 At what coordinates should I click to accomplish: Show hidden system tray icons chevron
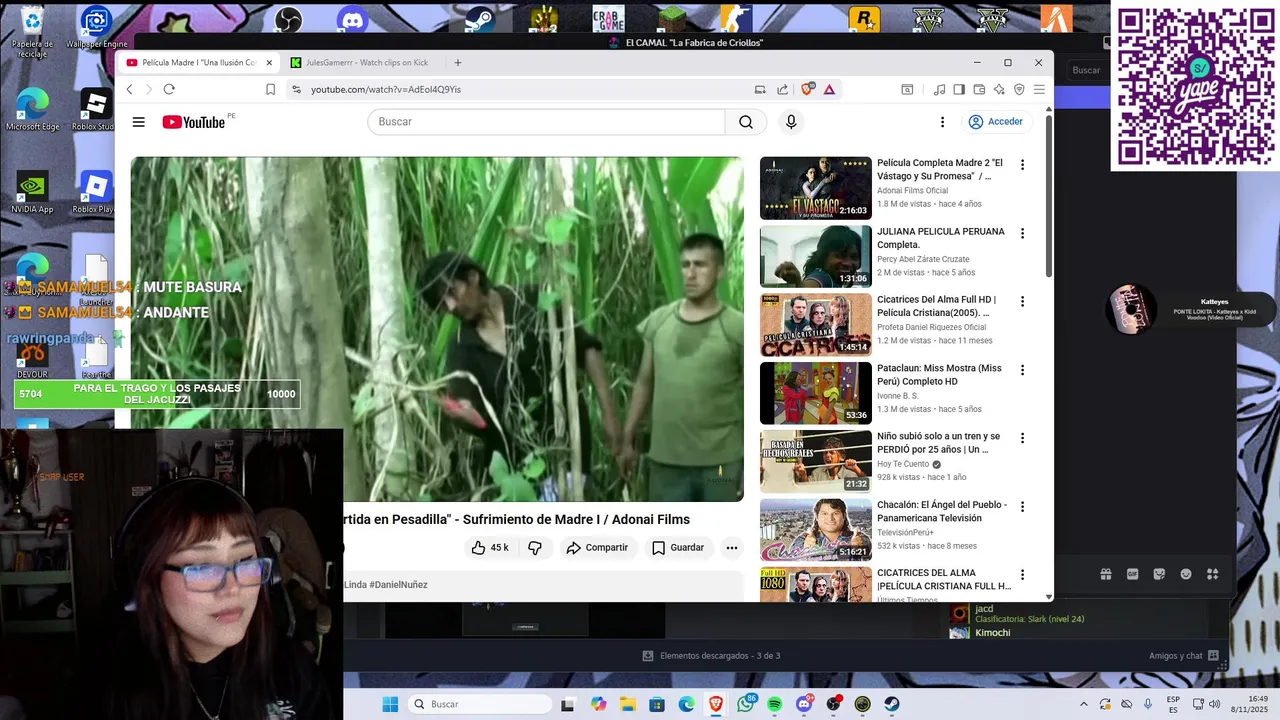coord(1084,704)
